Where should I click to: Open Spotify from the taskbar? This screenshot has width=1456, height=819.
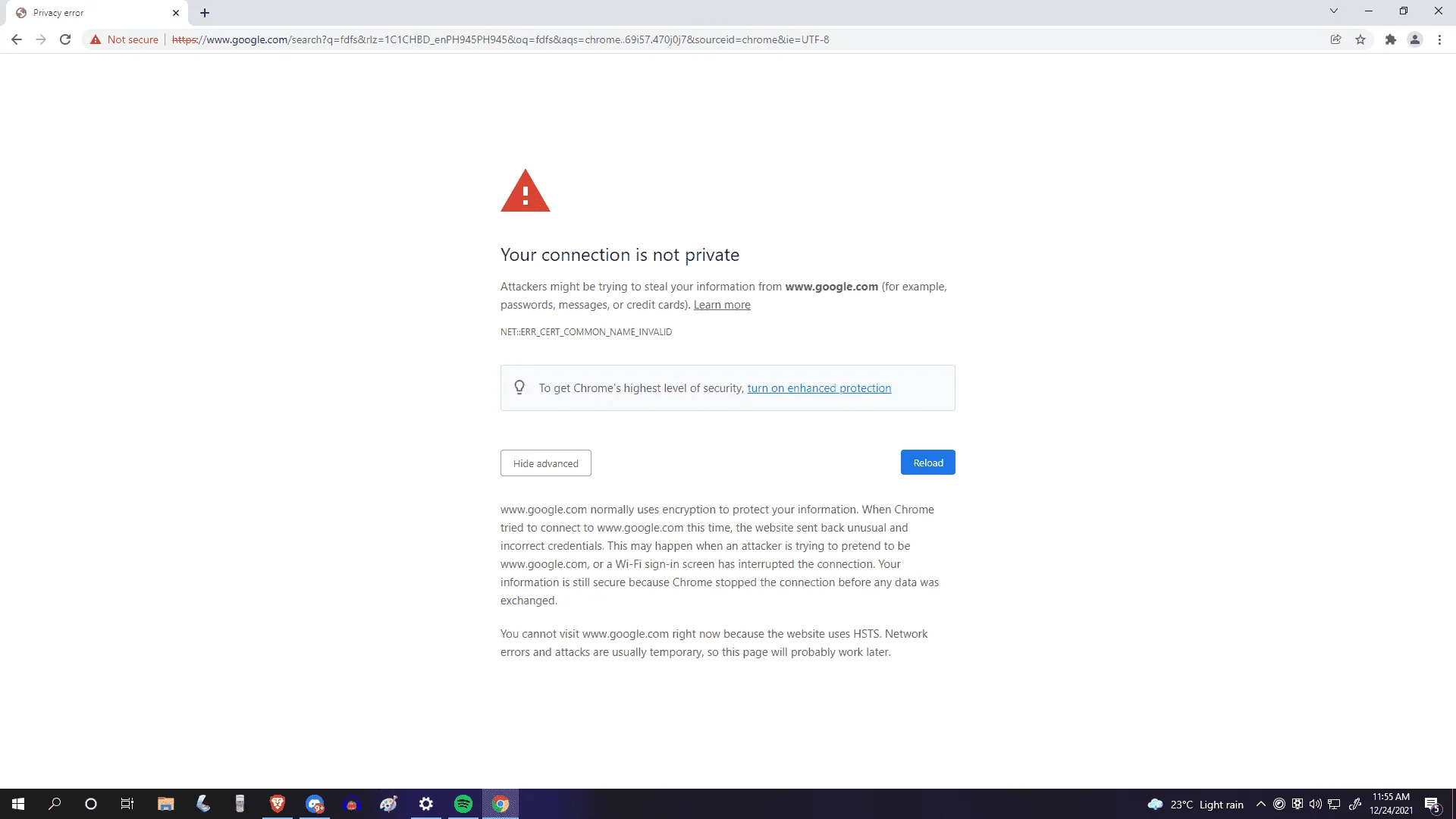(463, 804)
